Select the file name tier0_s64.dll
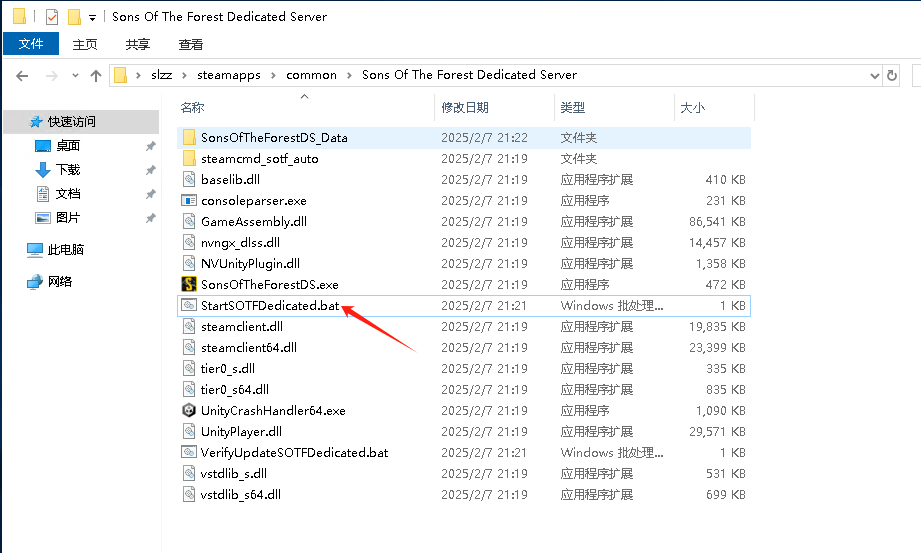Image resolution: width=921 pixels, height=553 pixels. [235, 390]
